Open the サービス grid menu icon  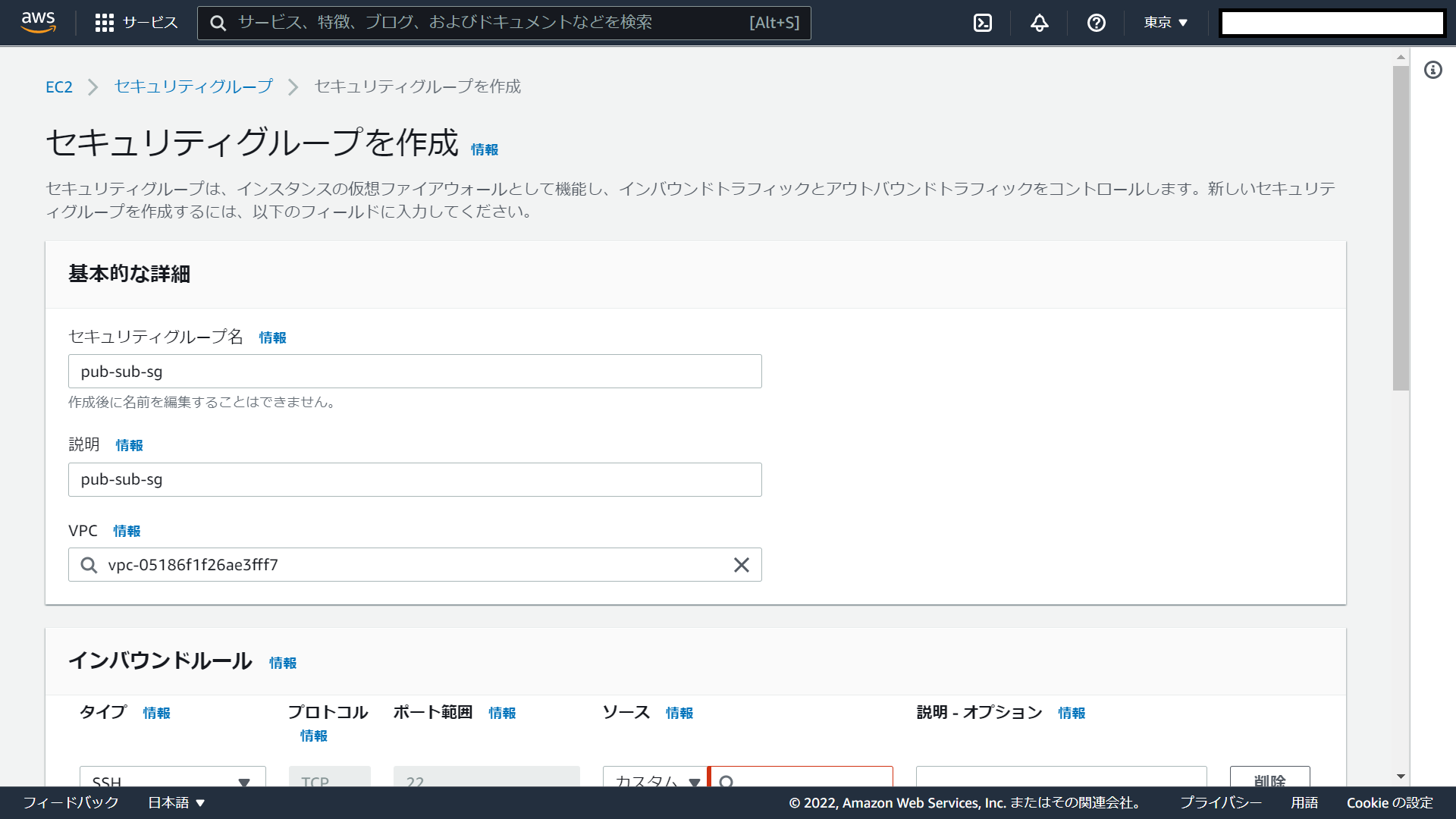click(105, 23)
